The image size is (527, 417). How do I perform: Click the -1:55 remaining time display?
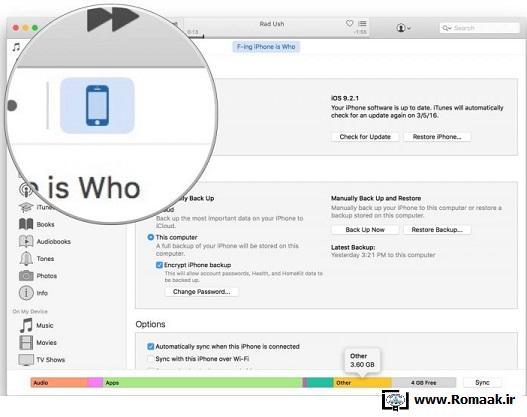tap(360, 32)
